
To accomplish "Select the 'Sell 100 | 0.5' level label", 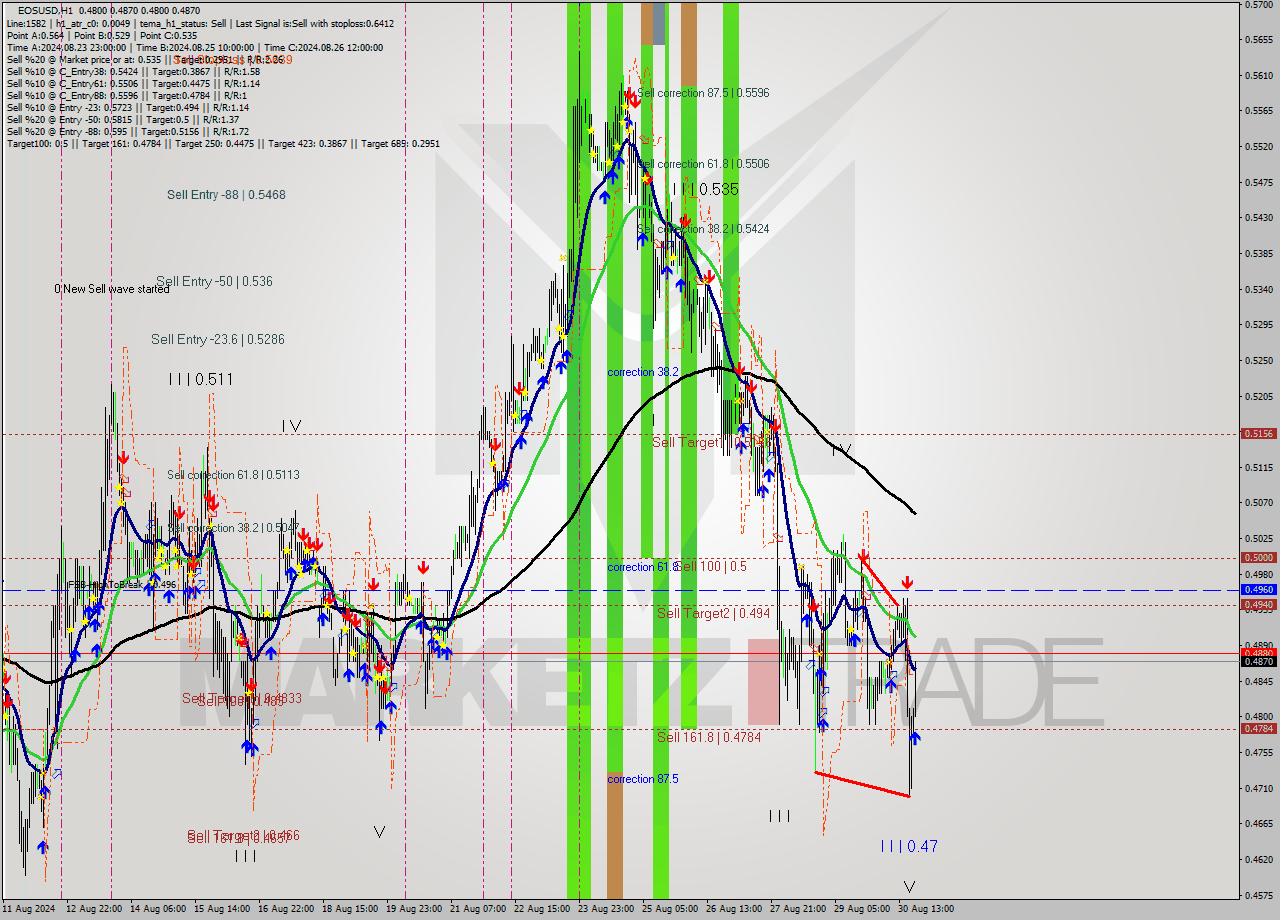I will (712, 567).
